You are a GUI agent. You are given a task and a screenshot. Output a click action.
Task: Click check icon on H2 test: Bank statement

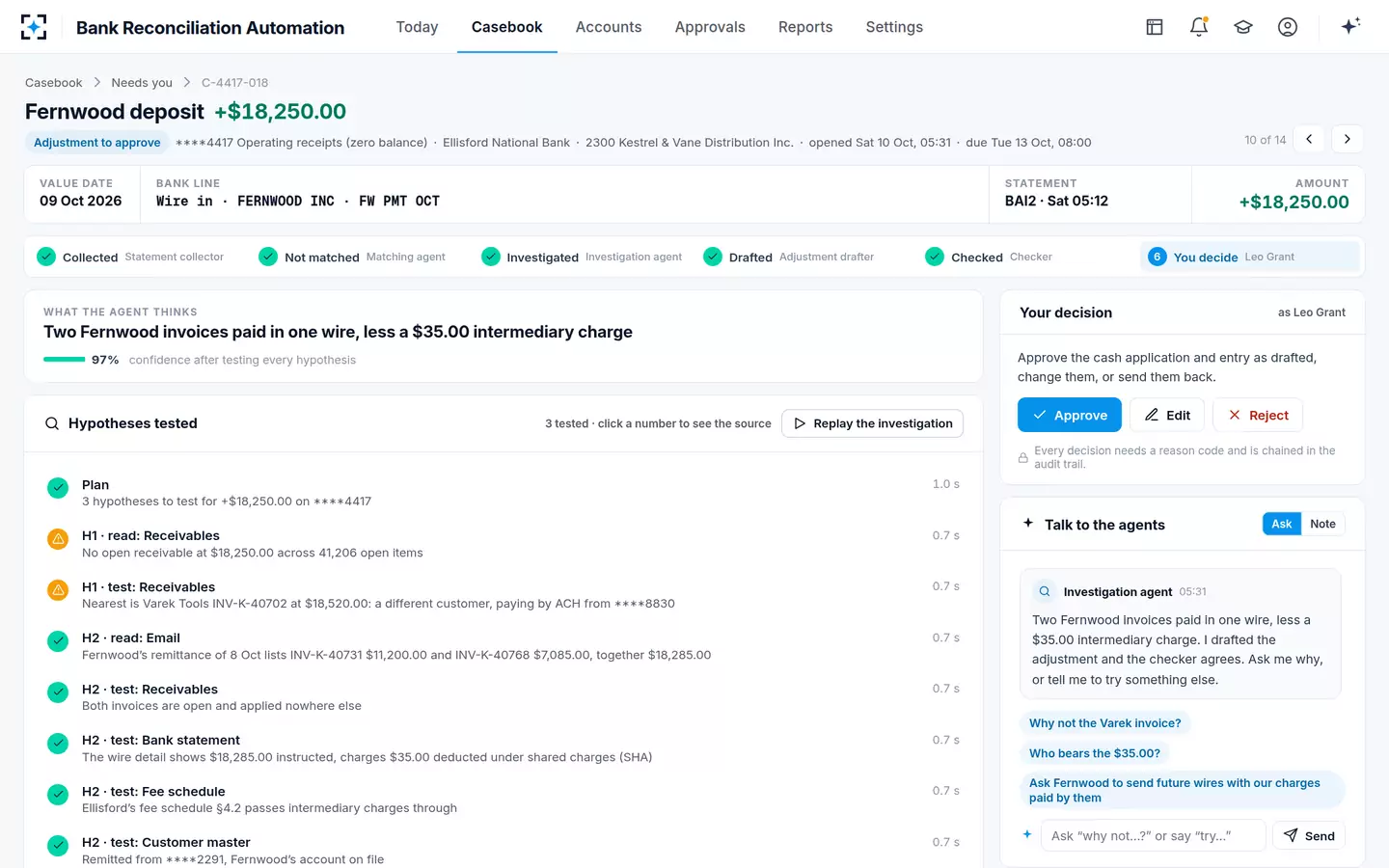coord(58,744)
